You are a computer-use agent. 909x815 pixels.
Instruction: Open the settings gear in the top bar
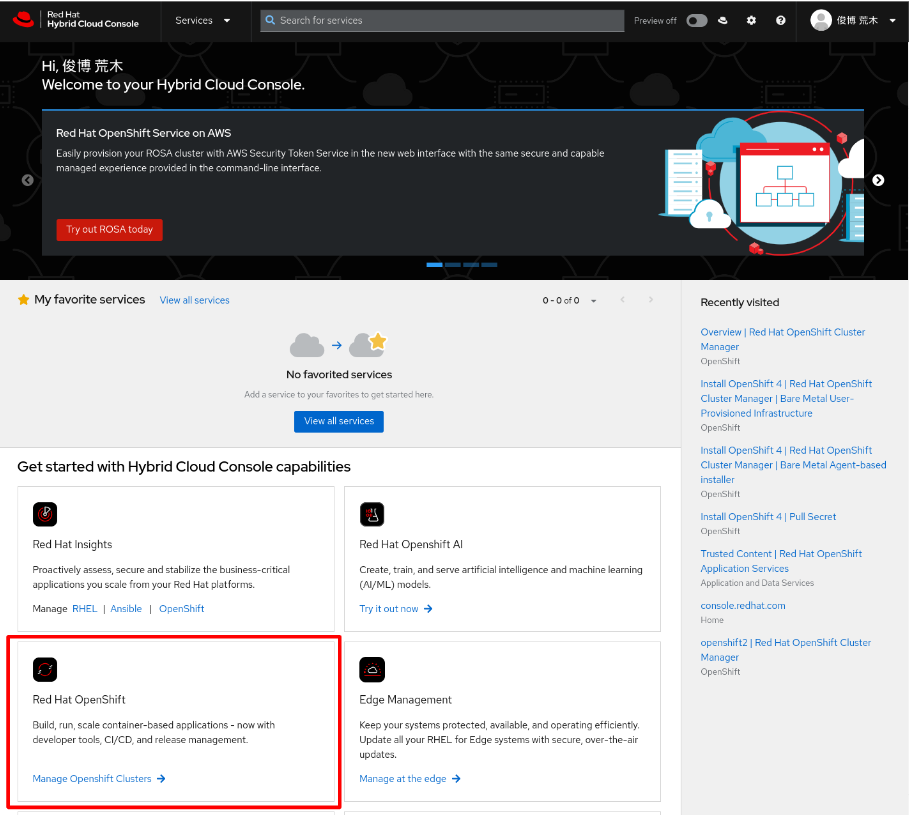click(751, 20)
